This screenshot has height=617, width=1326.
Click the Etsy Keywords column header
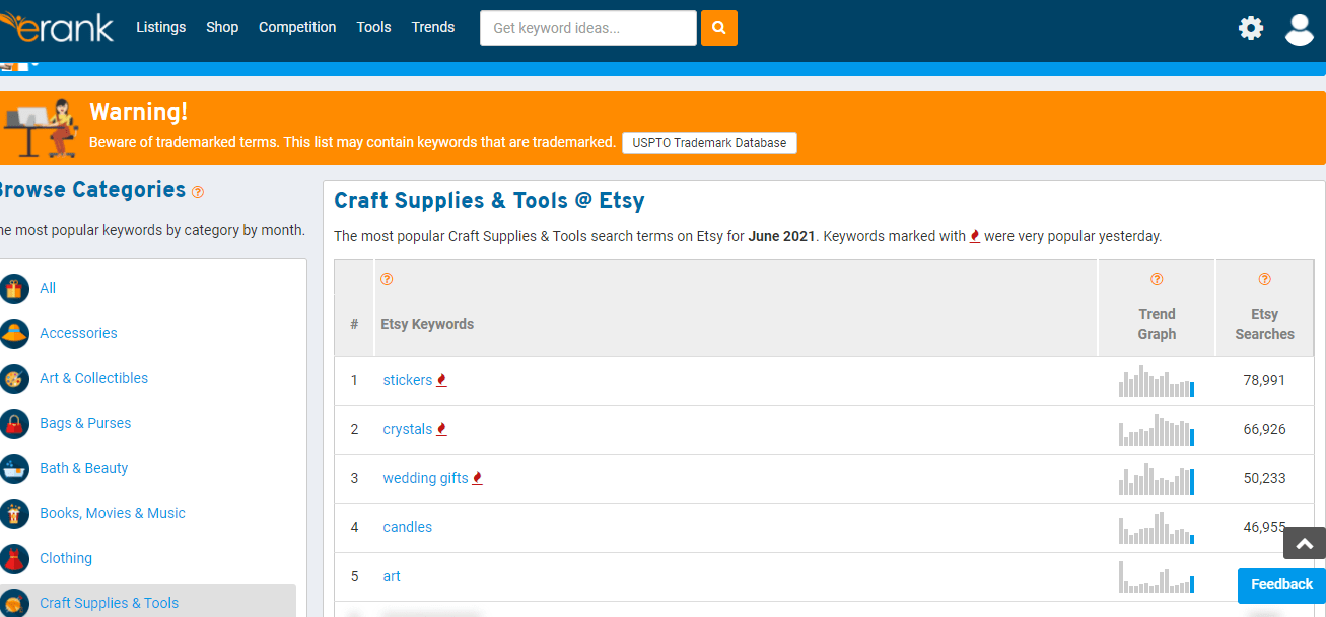click(x=427, y=324)
